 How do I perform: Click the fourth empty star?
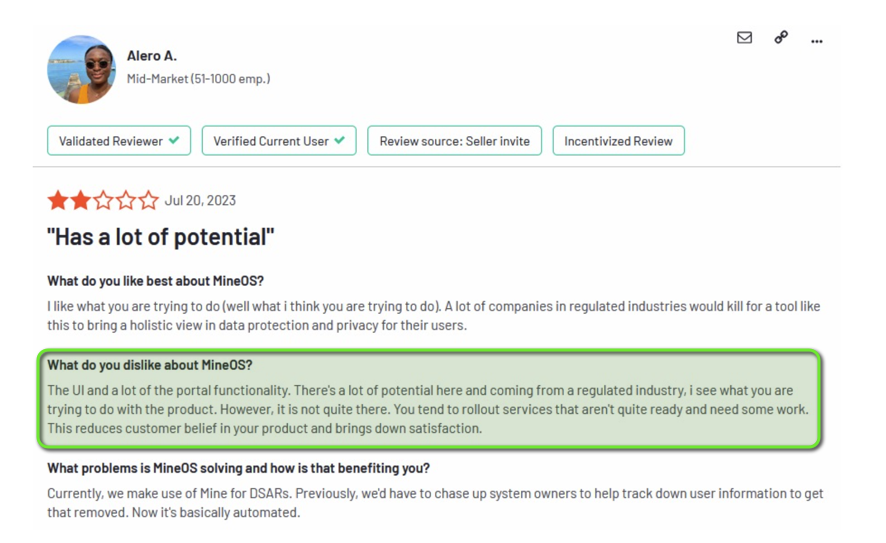(x=125, y=200)
